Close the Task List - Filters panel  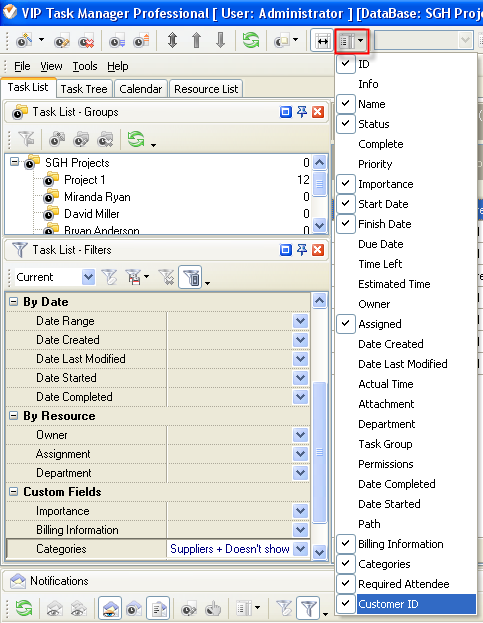pyautogui.click(x=318, y=250)
